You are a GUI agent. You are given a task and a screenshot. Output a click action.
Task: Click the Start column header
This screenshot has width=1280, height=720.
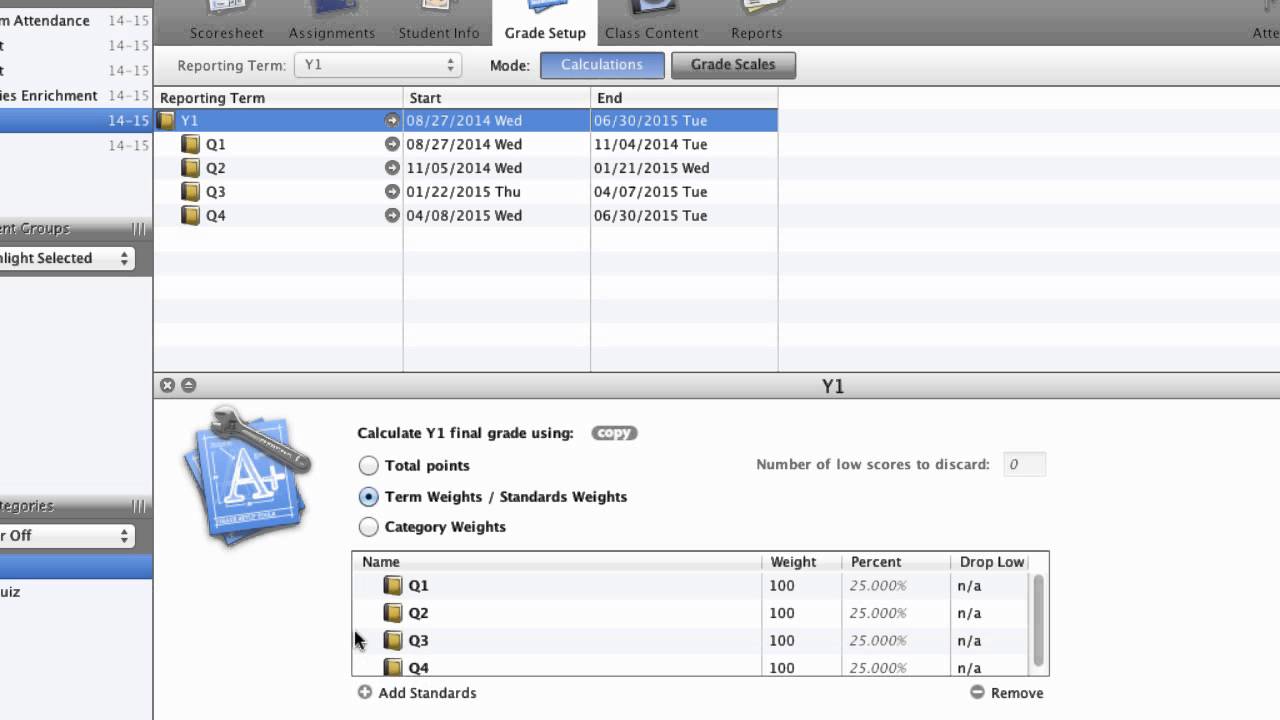(x=497, y=98)
